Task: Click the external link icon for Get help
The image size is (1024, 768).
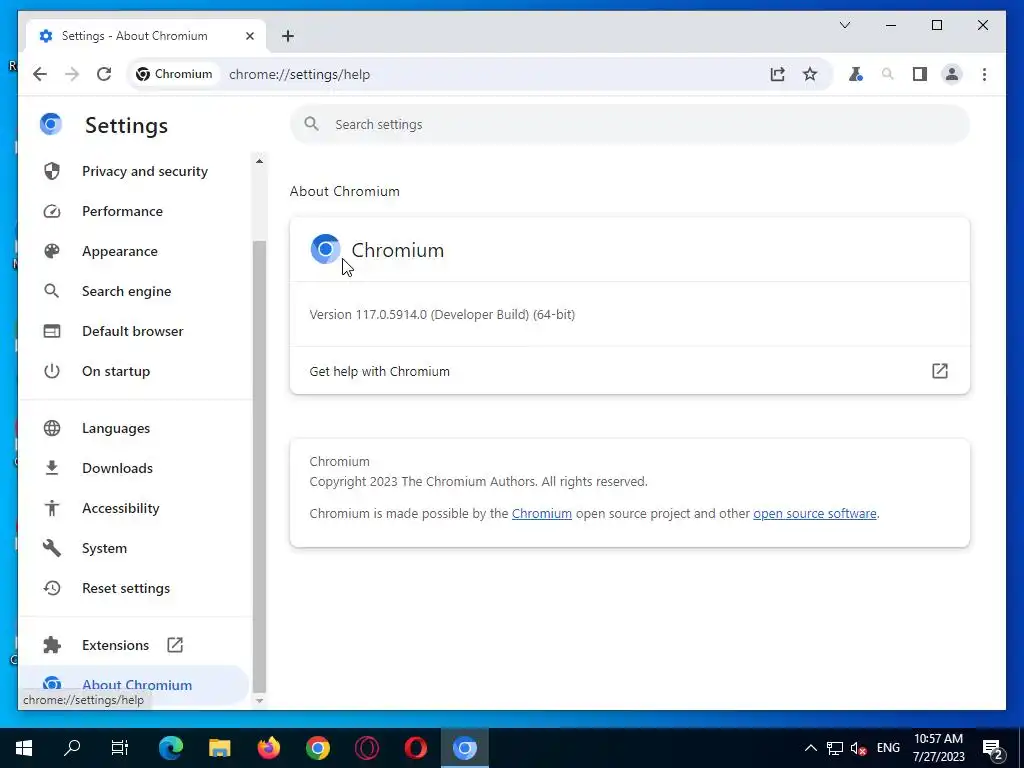Action: 940,371
